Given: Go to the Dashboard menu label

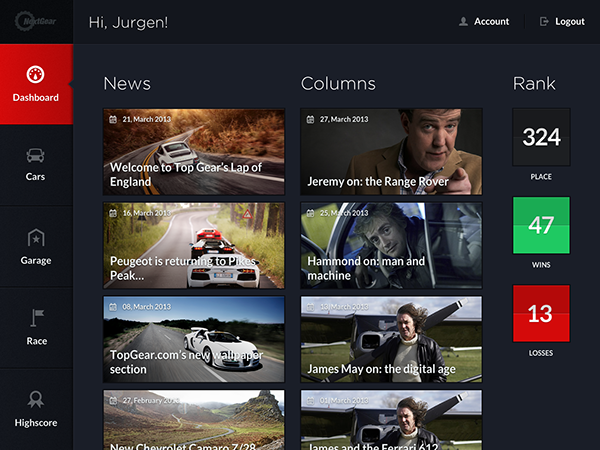Looking at the screenshot, I should 36,98.
